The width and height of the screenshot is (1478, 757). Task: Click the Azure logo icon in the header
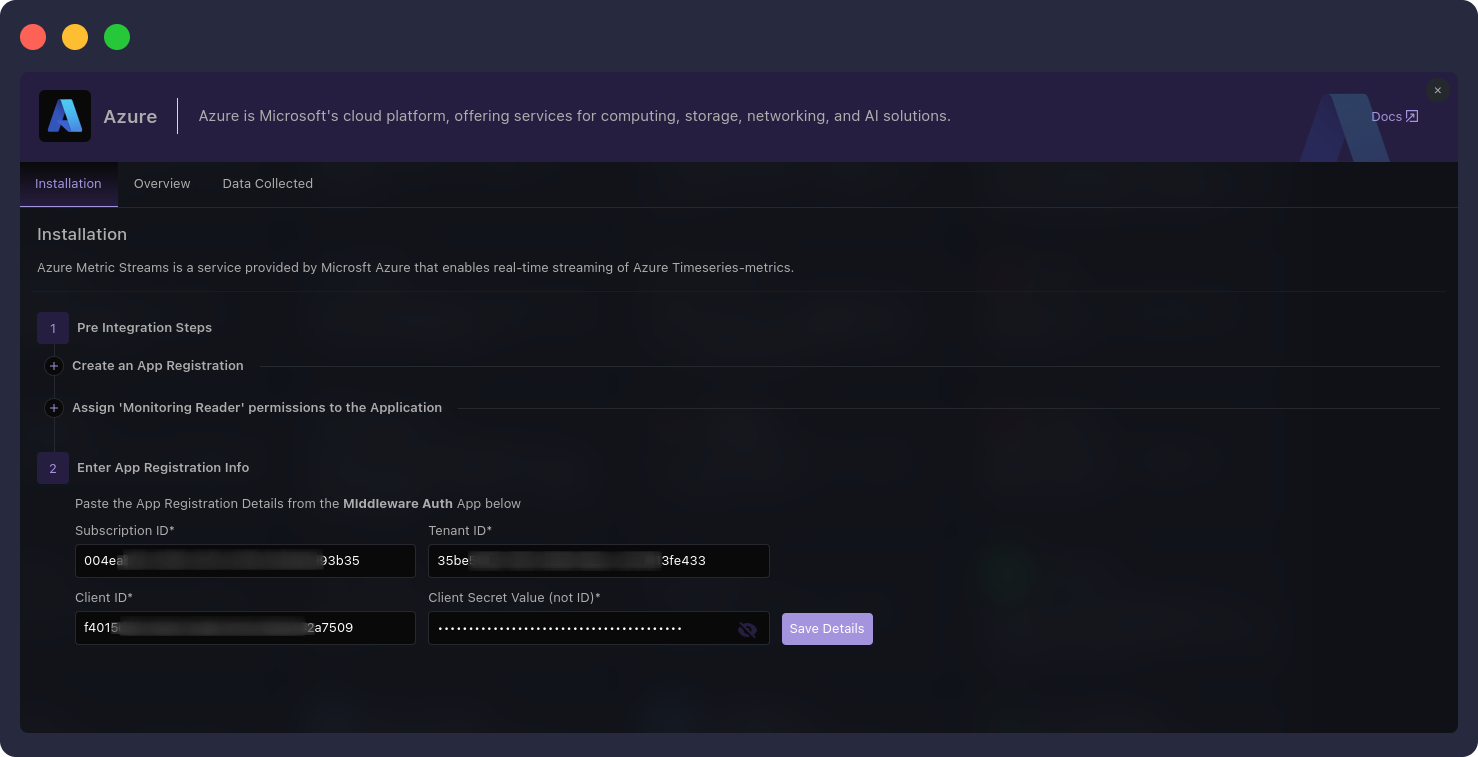[64, 116]
